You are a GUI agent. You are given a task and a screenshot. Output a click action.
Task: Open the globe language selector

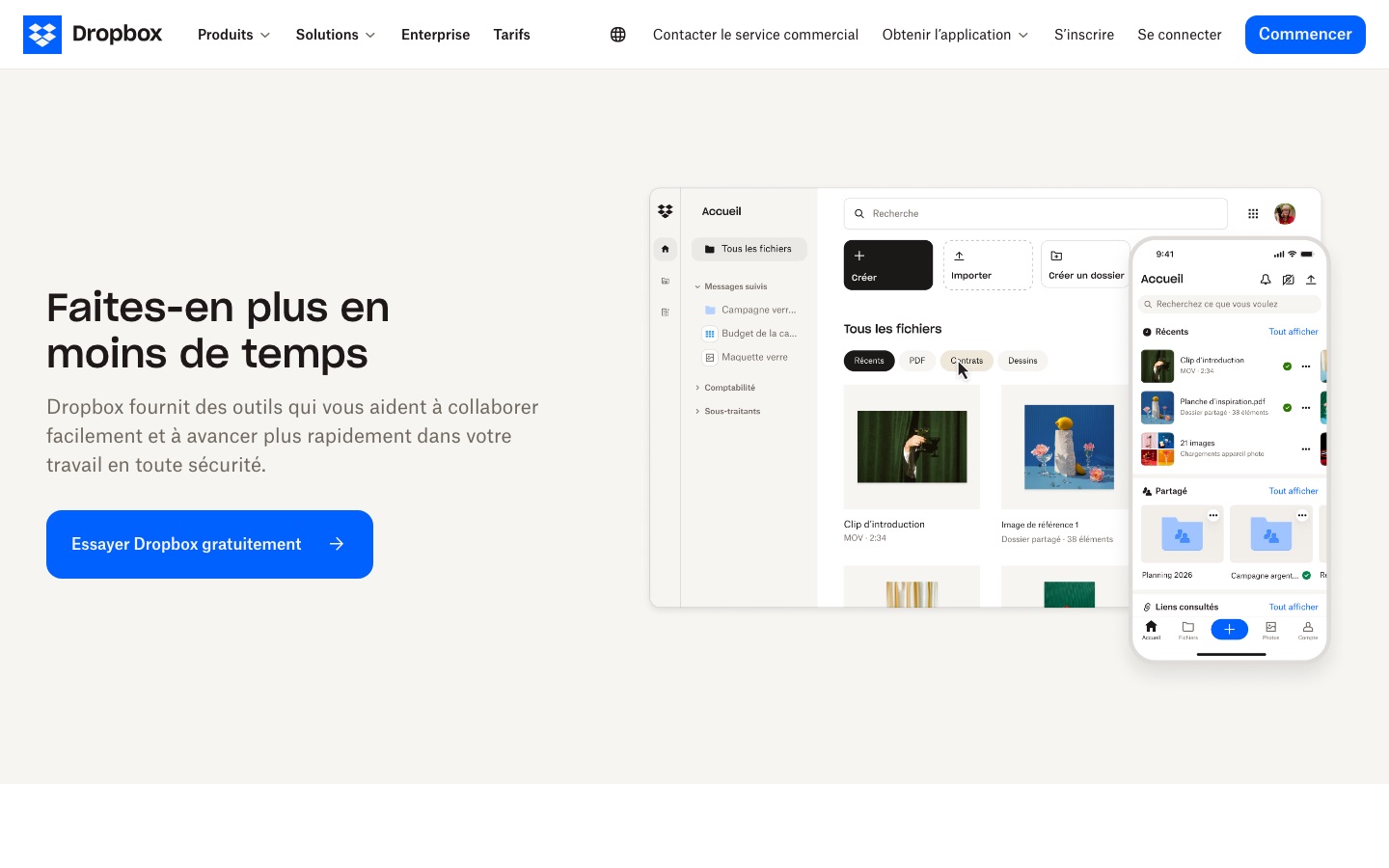618,35
